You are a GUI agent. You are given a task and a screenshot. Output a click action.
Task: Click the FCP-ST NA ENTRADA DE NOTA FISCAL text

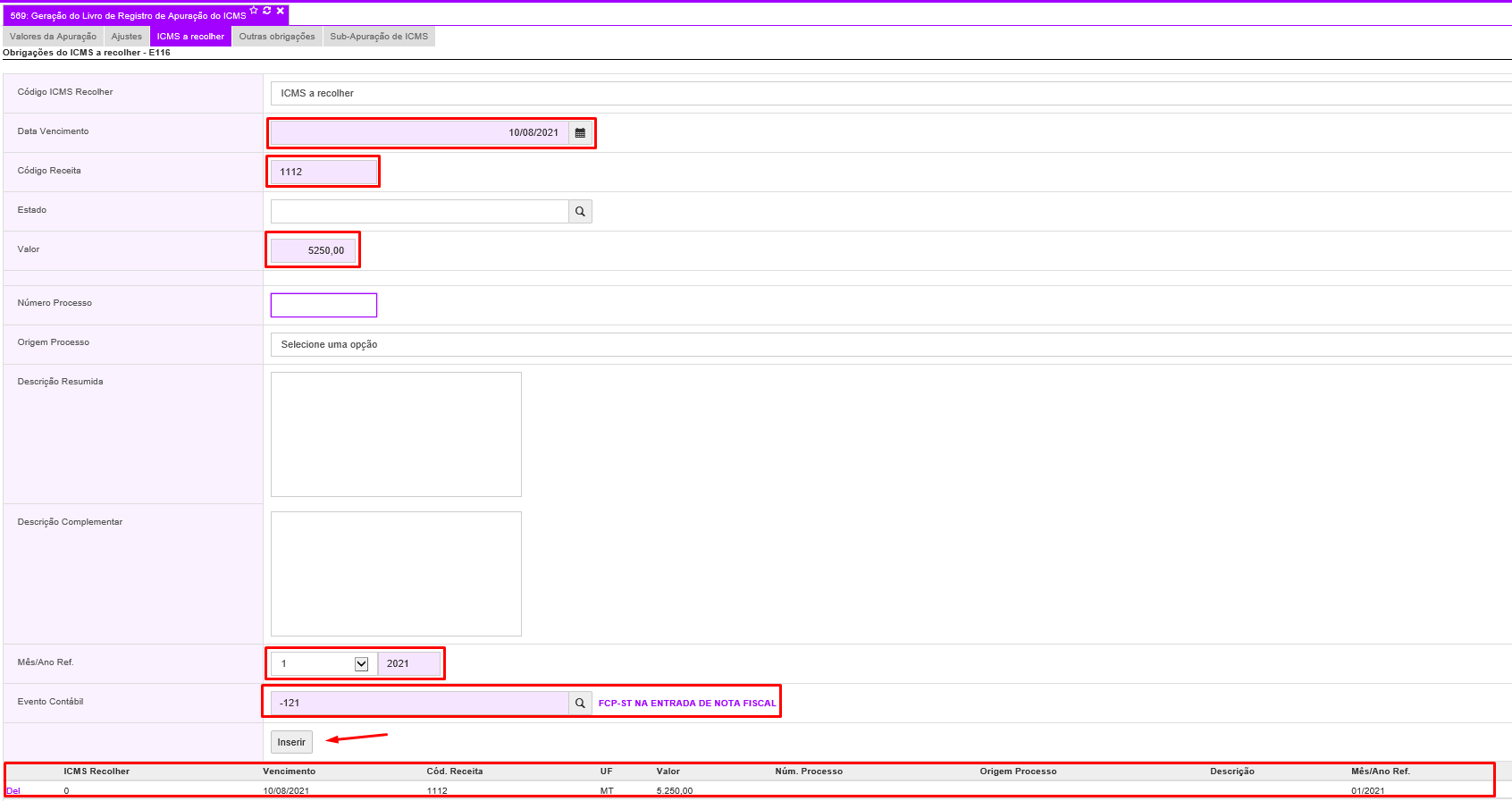(x=687, y=704)
